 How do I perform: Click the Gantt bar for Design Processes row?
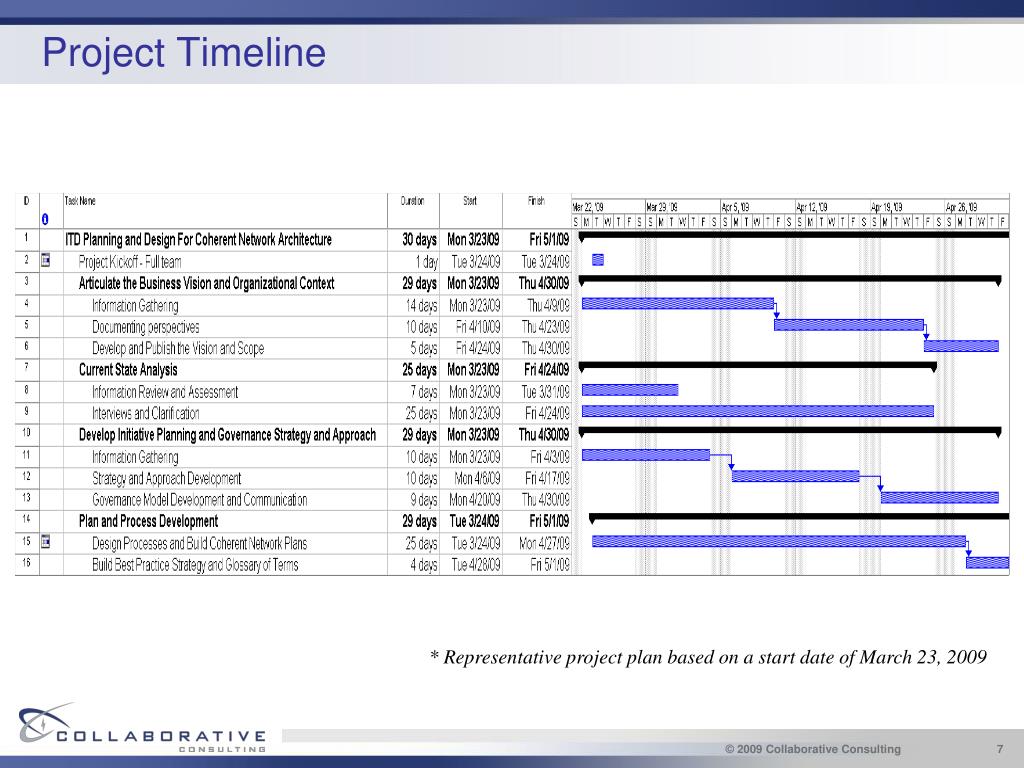tap(779, 541)
